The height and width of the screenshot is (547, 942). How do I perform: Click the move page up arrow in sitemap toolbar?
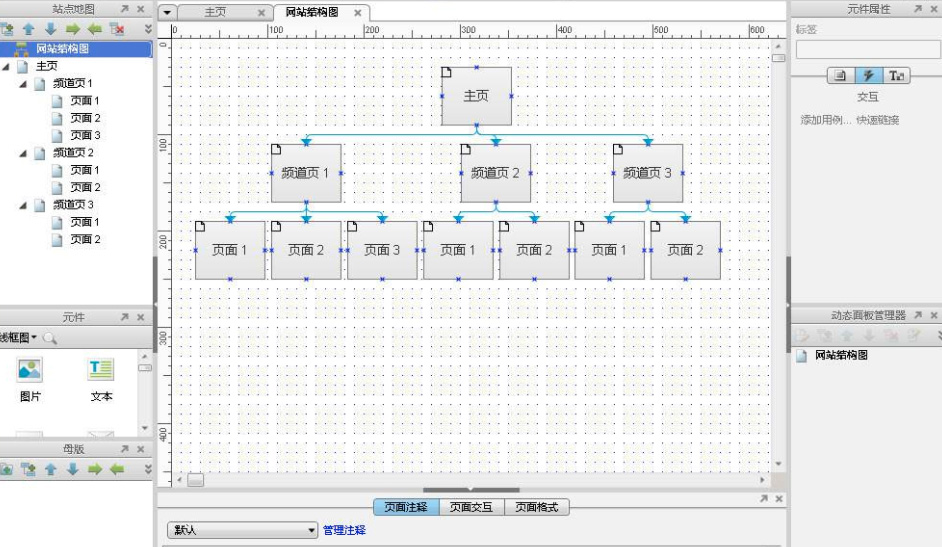point(28,29)
